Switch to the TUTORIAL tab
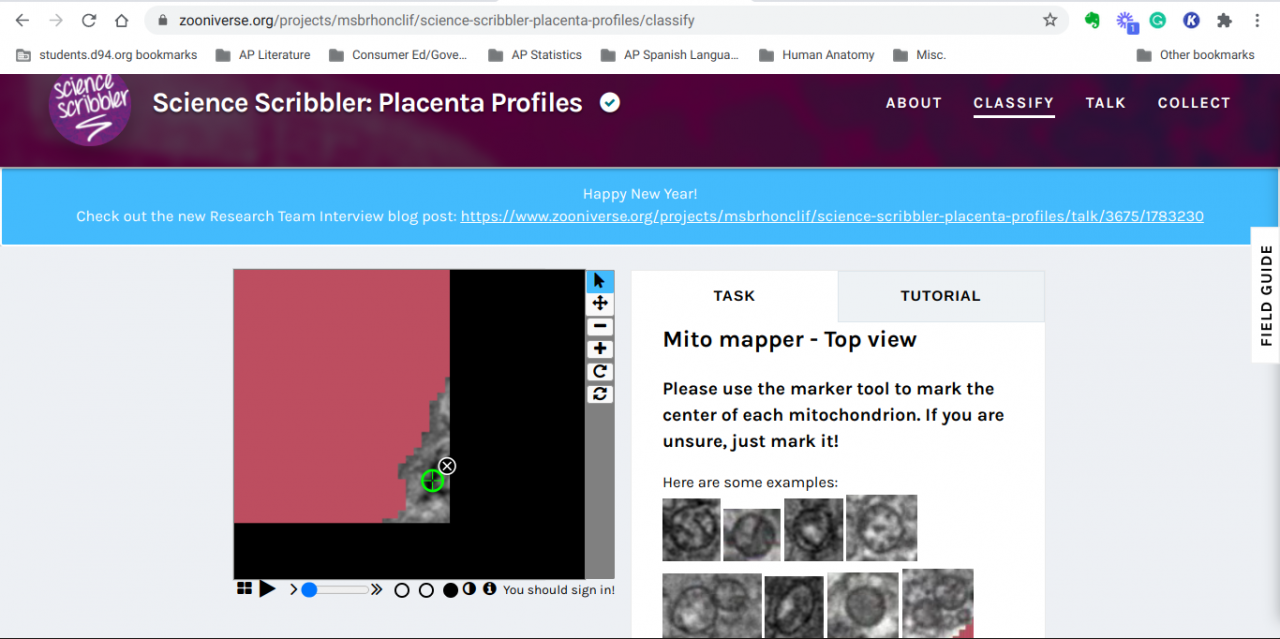The width and height of the screenshot is (1280, 639). tap(940, 296)
